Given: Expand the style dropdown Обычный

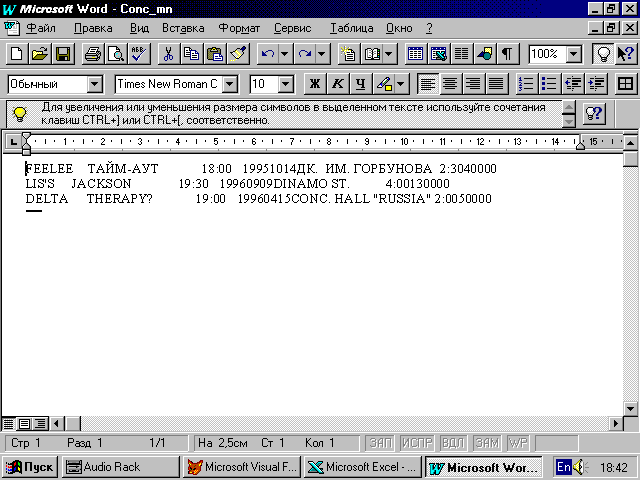Looking at the screenshot, I should pos(94,84).
